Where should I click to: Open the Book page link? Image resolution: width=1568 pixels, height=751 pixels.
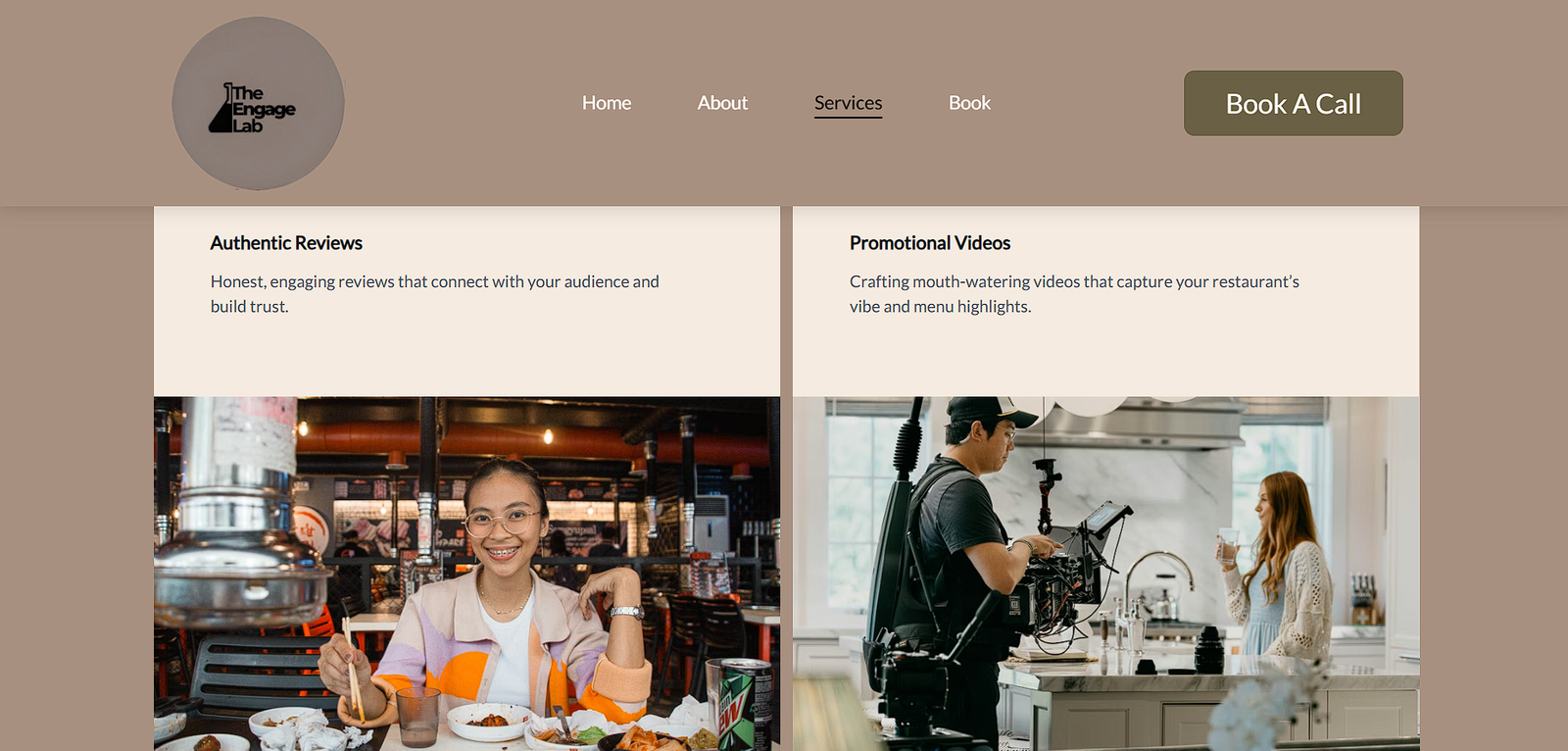(x=969, y=103)
